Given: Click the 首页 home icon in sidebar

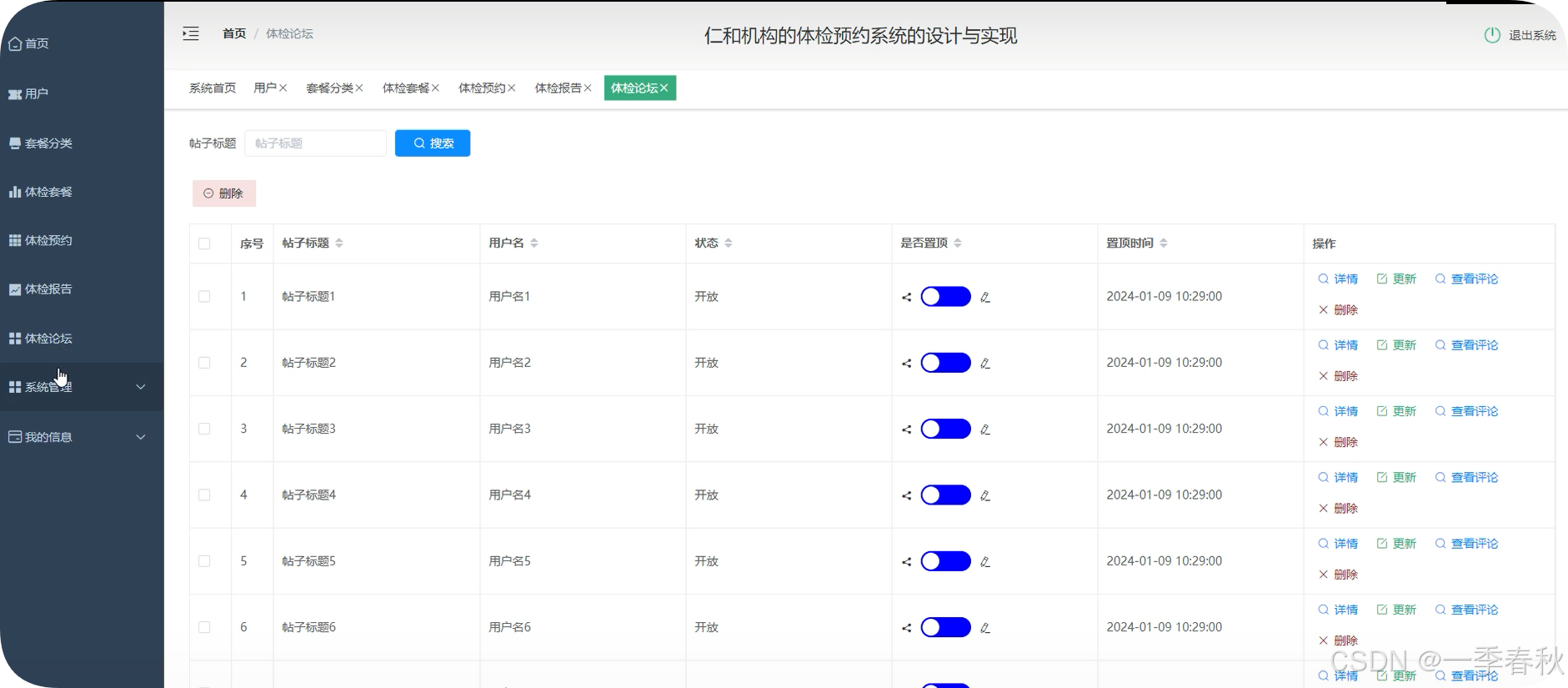Looking at the screenshot, I should click(15, 43).
